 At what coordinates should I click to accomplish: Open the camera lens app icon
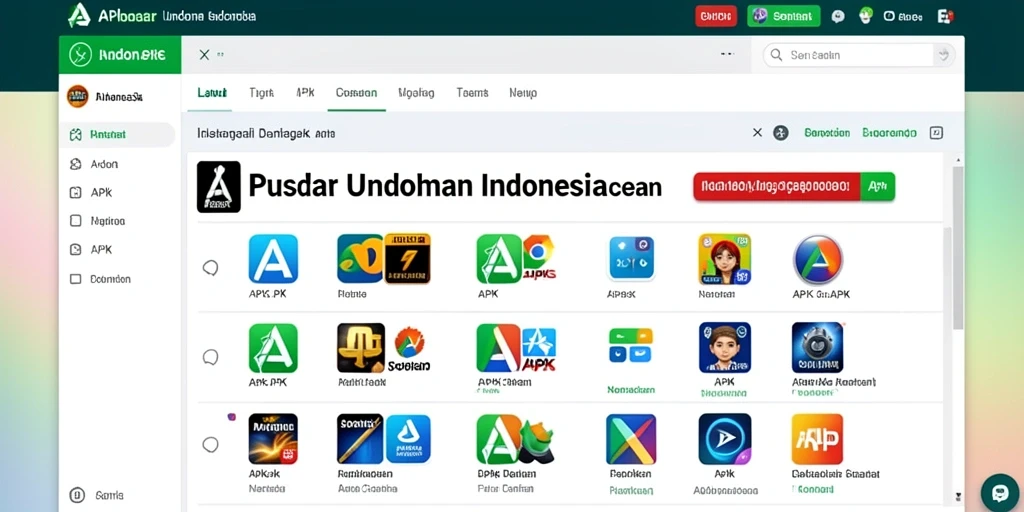[x=817, y=347]
